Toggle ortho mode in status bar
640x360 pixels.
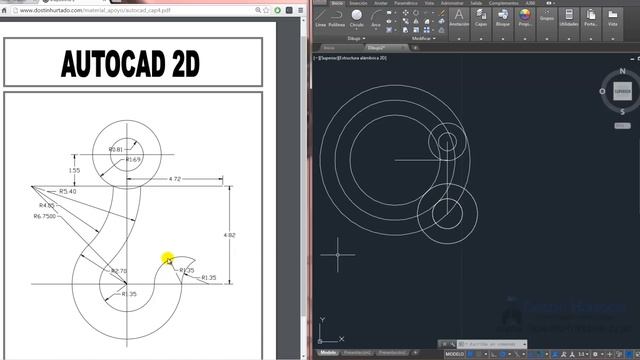[x=494, y=354]
